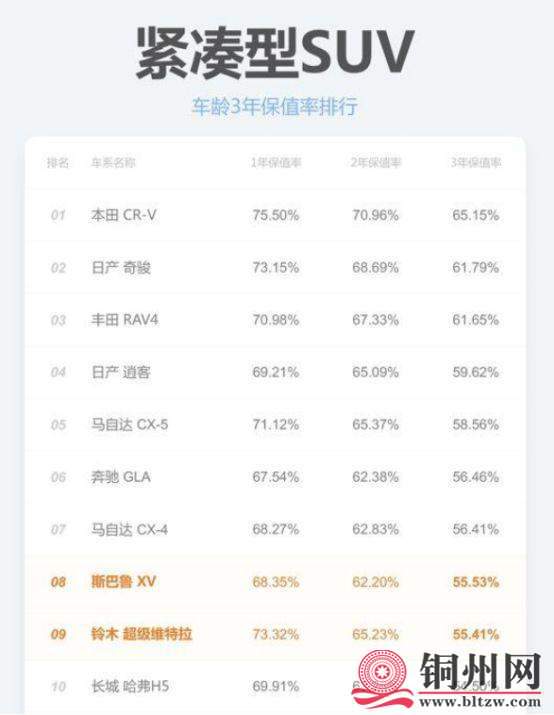Open the www.bltzw.com link
Screen dimensions: 554x715
(480, 702)
